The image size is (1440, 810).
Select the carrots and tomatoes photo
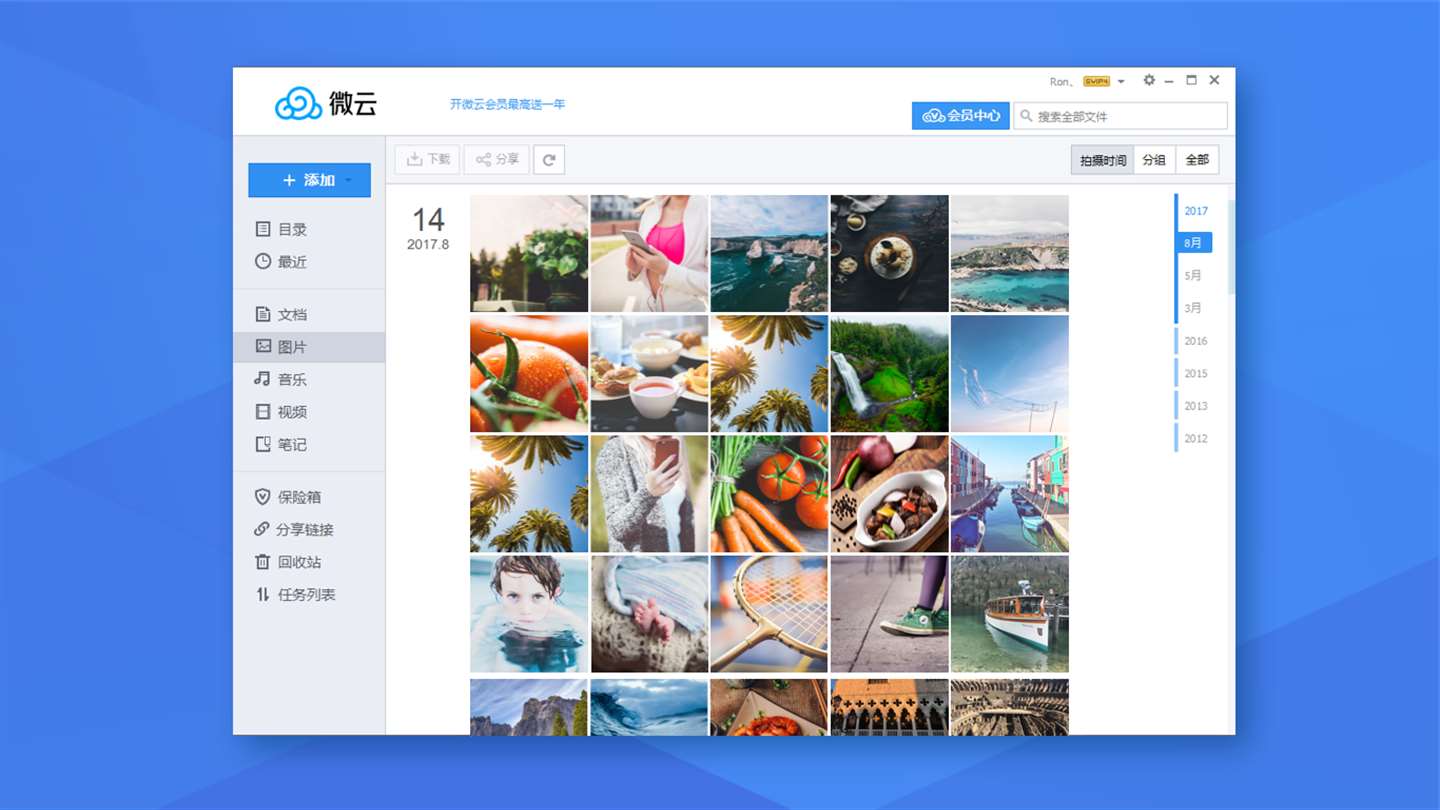769,494
